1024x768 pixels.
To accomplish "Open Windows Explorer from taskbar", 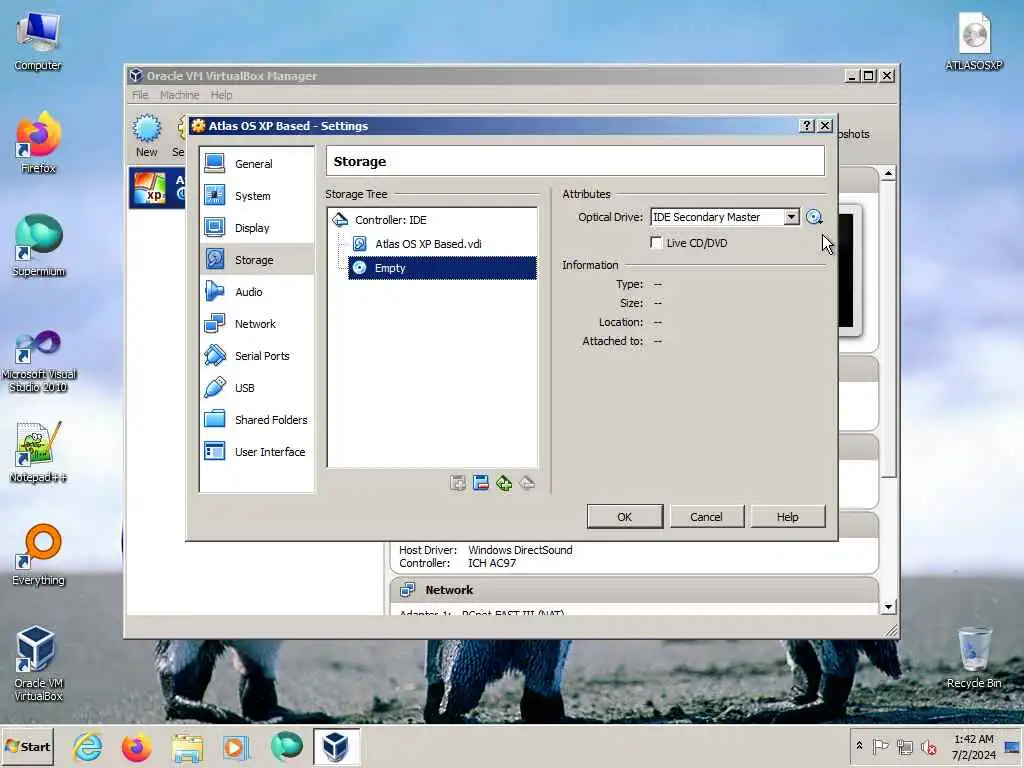I will (x=187, y=747).
